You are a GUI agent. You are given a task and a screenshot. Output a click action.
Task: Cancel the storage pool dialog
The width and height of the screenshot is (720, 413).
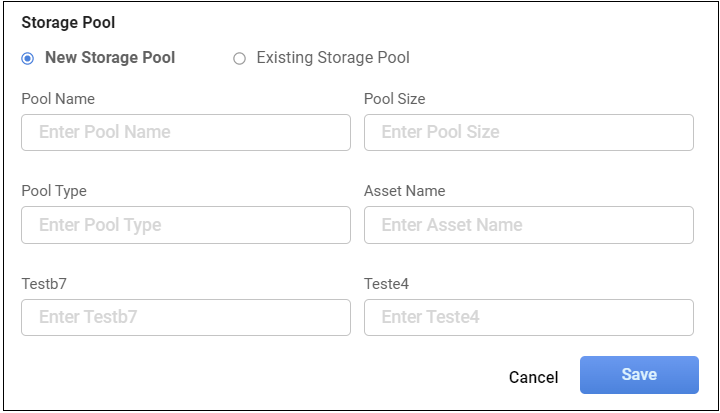[533, 377]
